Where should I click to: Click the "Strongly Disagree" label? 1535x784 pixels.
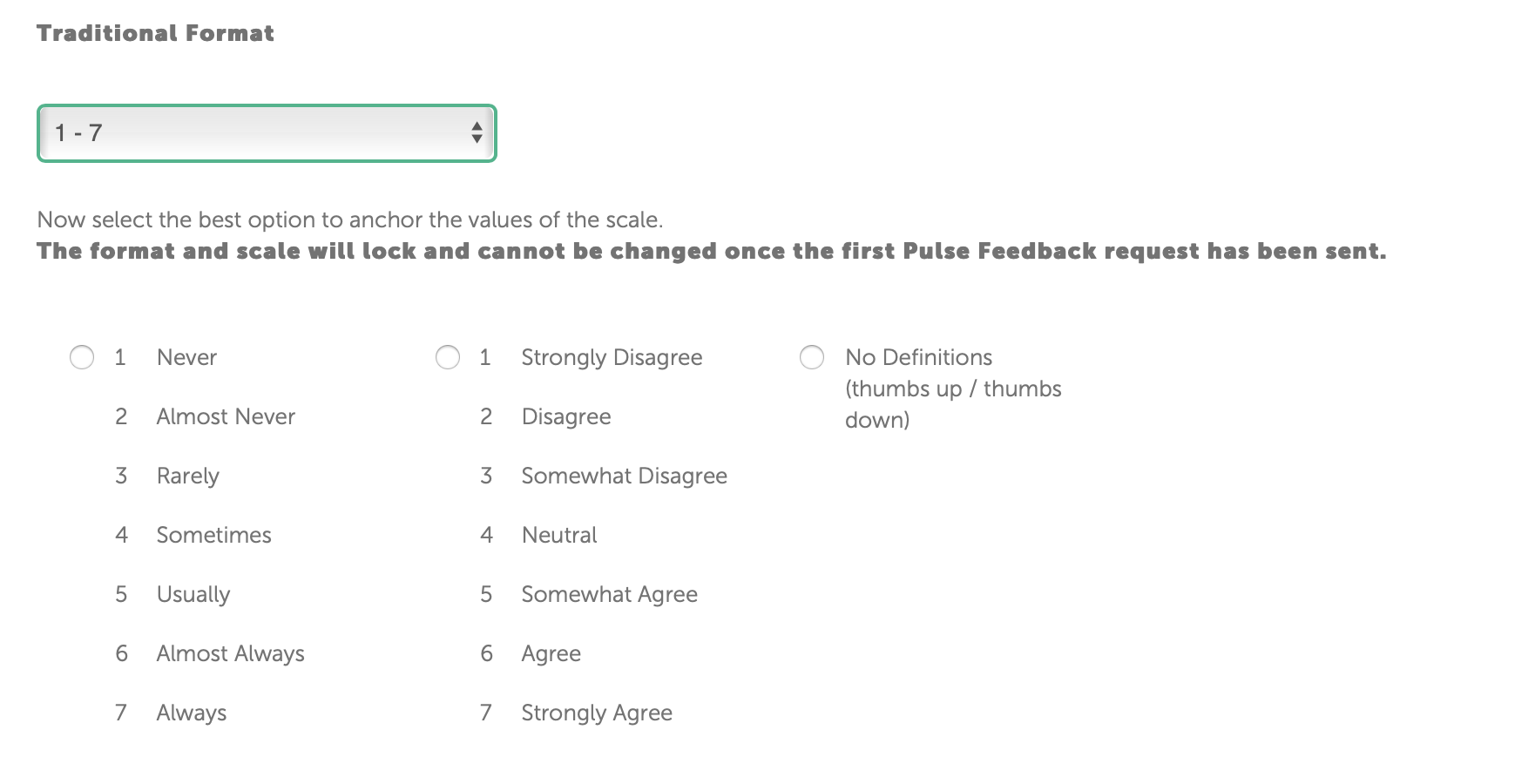(x=612, y=357)
